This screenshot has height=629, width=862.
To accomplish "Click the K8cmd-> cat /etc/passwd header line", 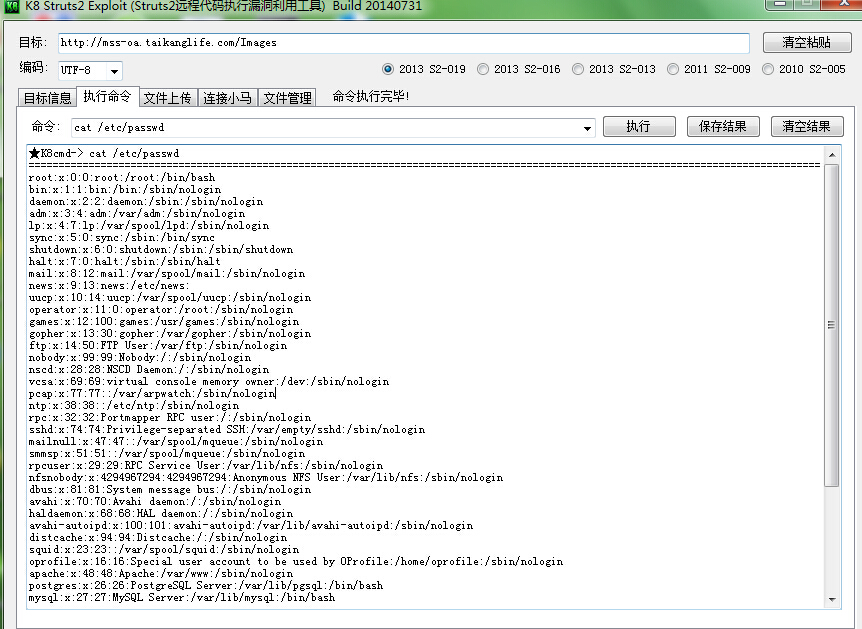I will click(x=104, y=153).
